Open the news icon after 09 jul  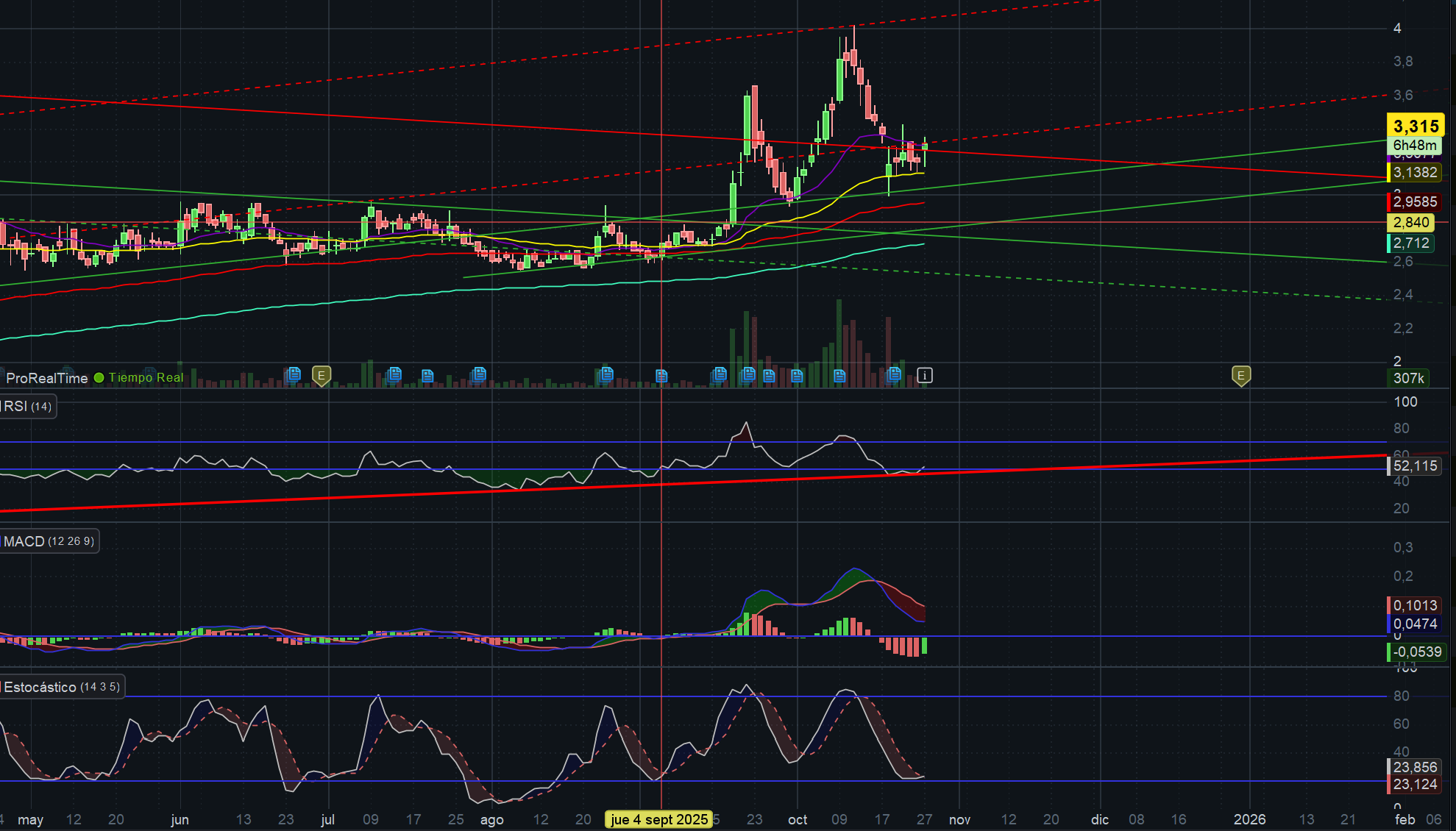[x=394, y=374]
